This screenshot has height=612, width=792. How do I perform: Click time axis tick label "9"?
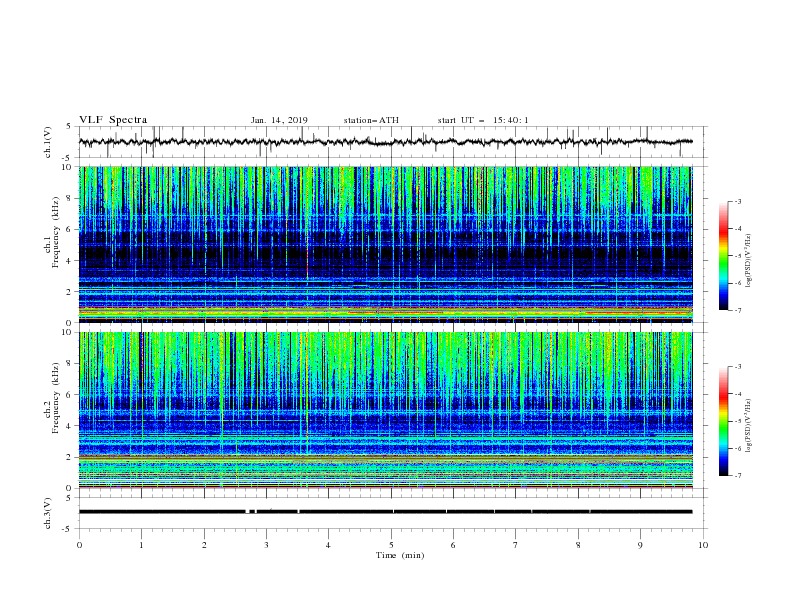coord(640,545)
